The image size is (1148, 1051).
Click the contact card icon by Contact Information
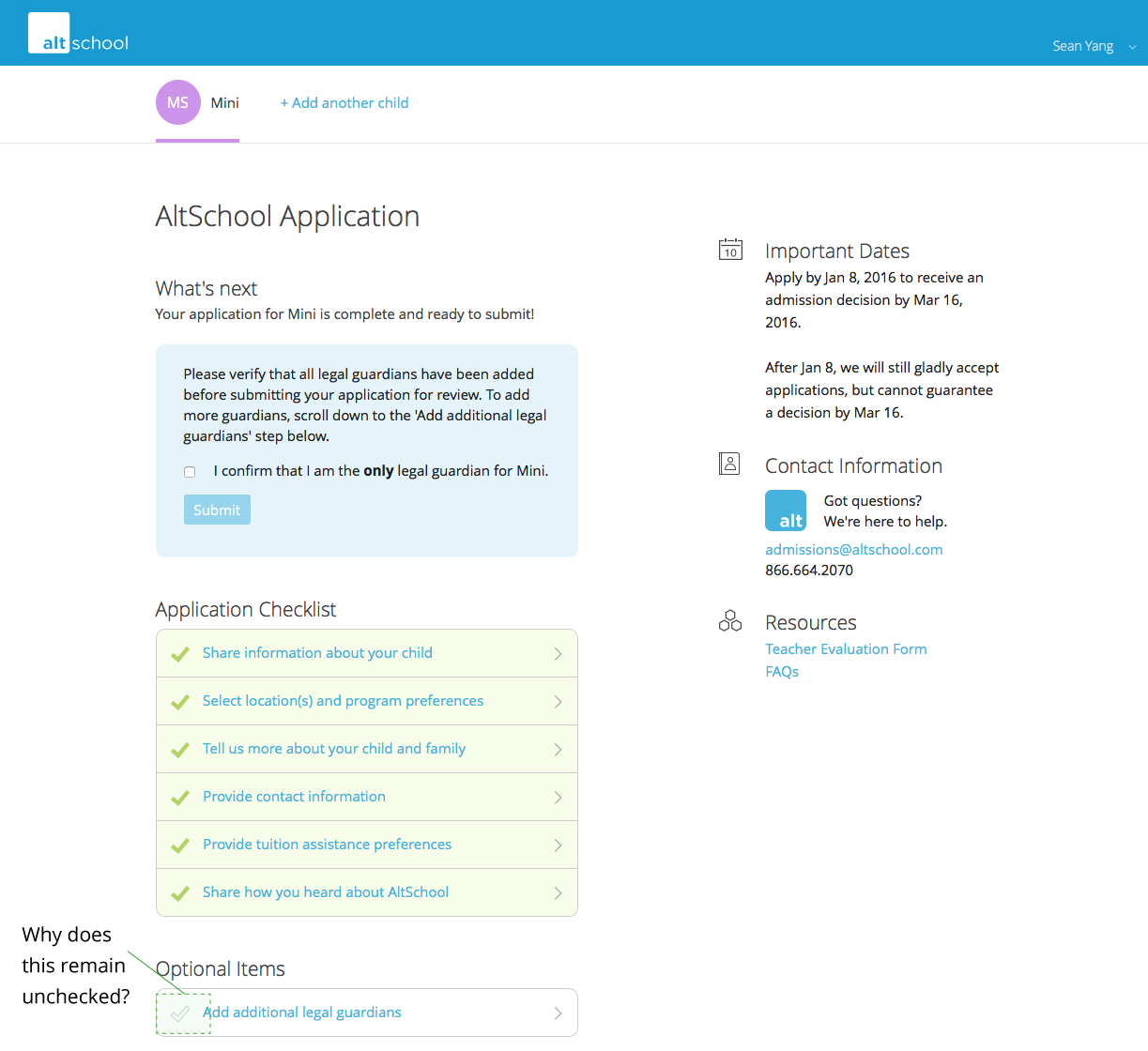729,464
